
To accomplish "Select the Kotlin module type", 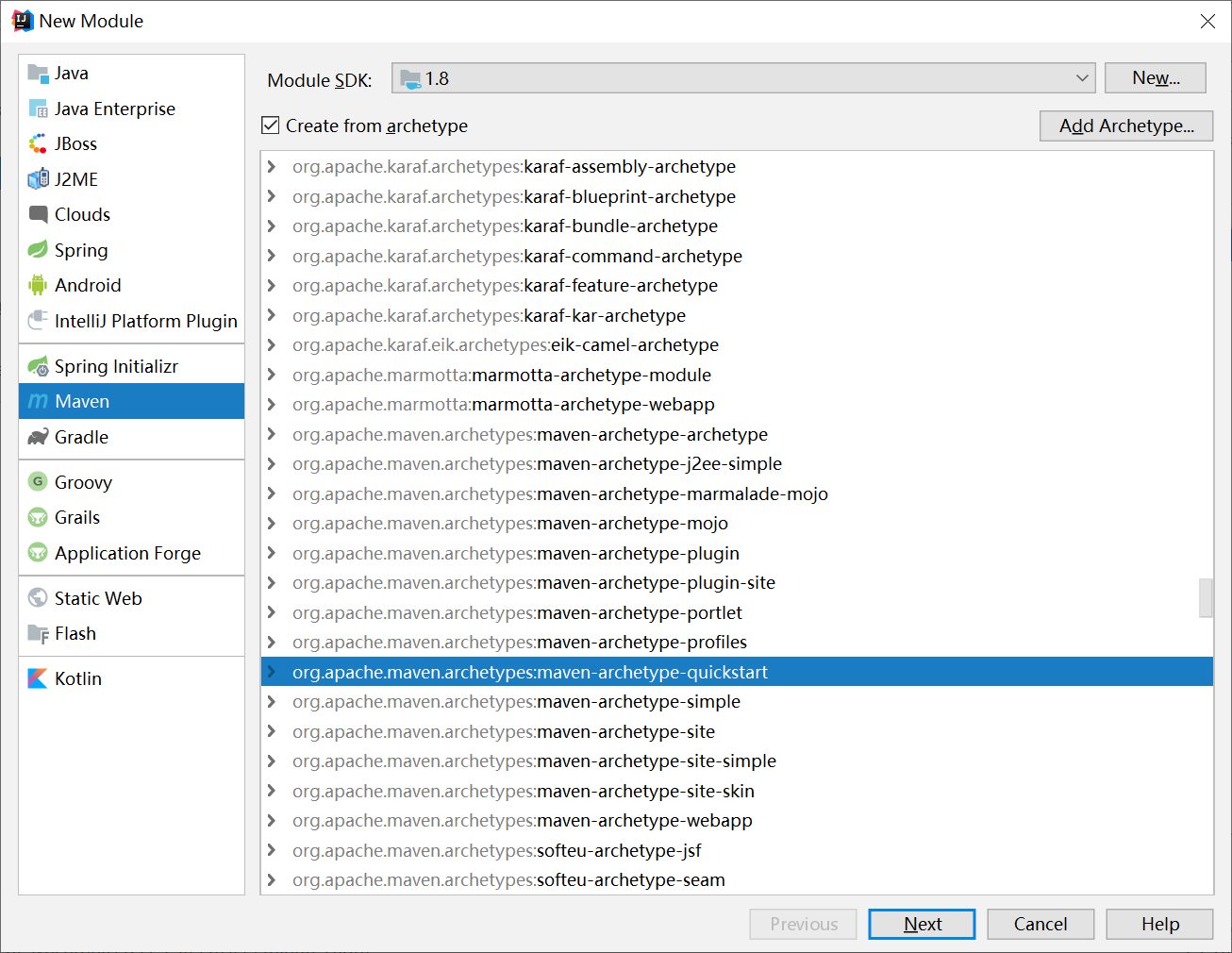I will point(131,678).
